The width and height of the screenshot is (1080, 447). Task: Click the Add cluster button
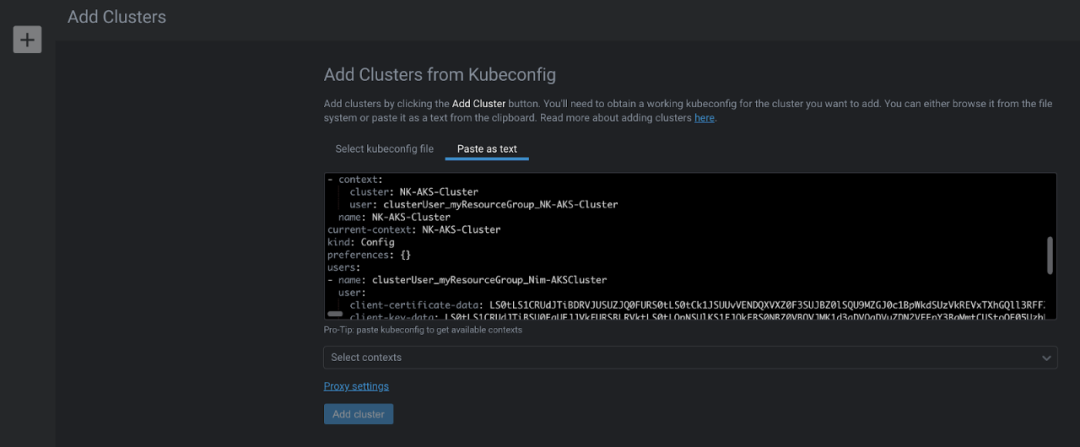click(x=358, y=414)
